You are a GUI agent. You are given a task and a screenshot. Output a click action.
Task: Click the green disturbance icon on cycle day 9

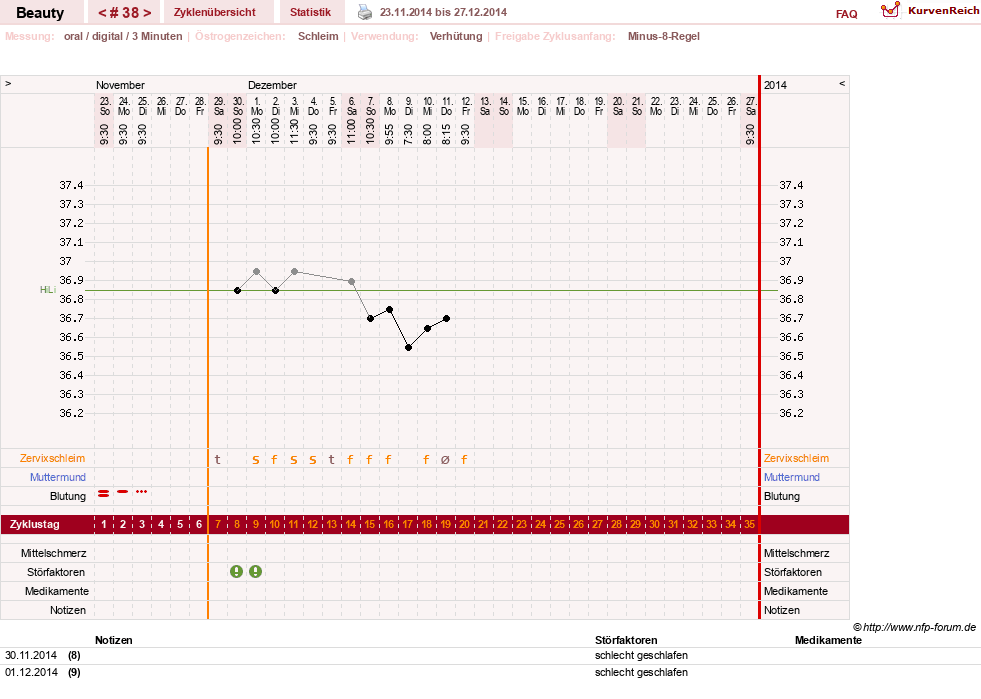[256, 571]
